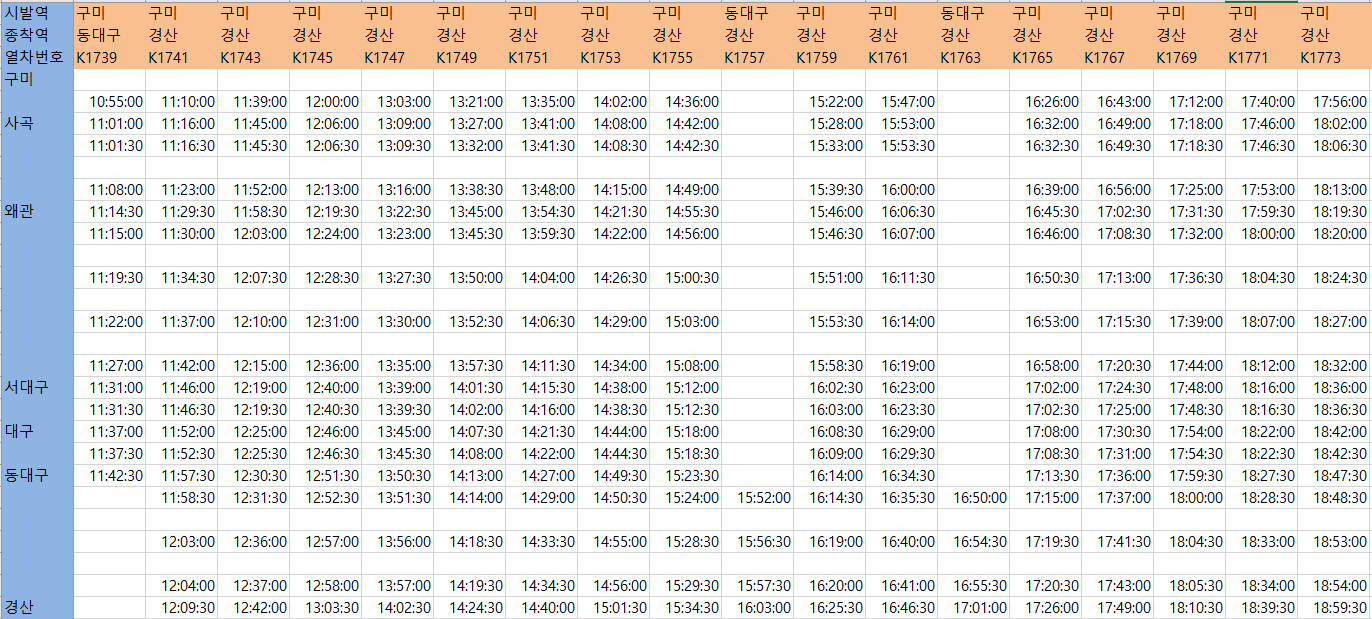Select the 11:22:00 cell under K1739

point(110,321)
